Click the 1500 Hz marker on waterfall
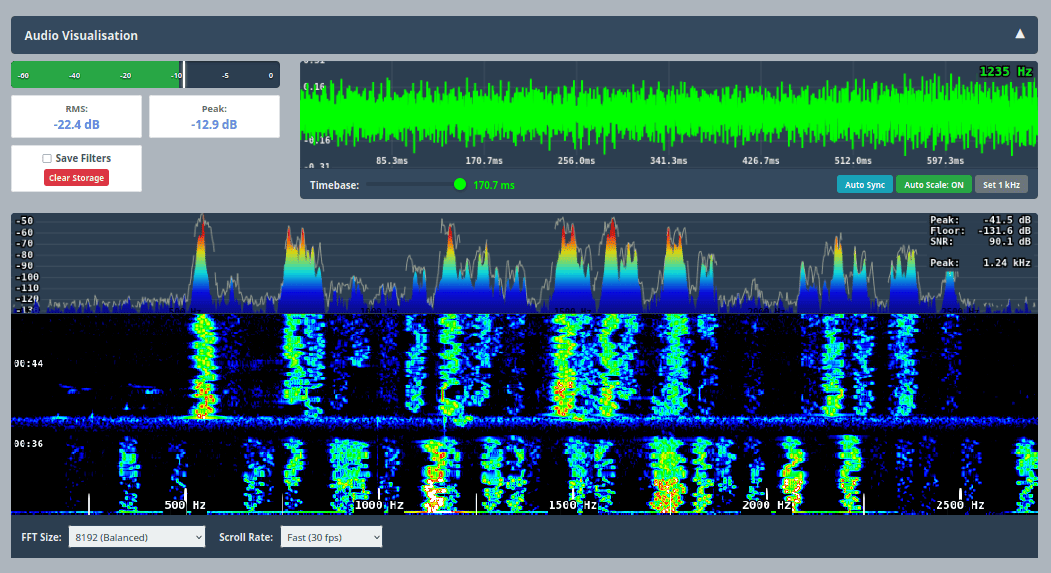1051x573 pixels. [572, 505]
